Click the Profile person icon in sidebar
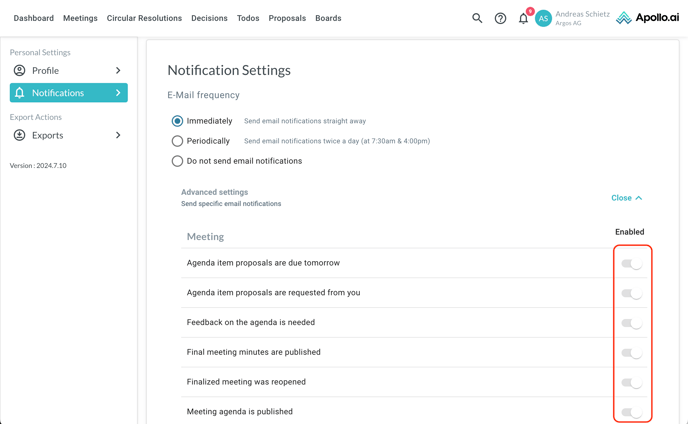The image size is (688, 424). click(x=19, y=71)
